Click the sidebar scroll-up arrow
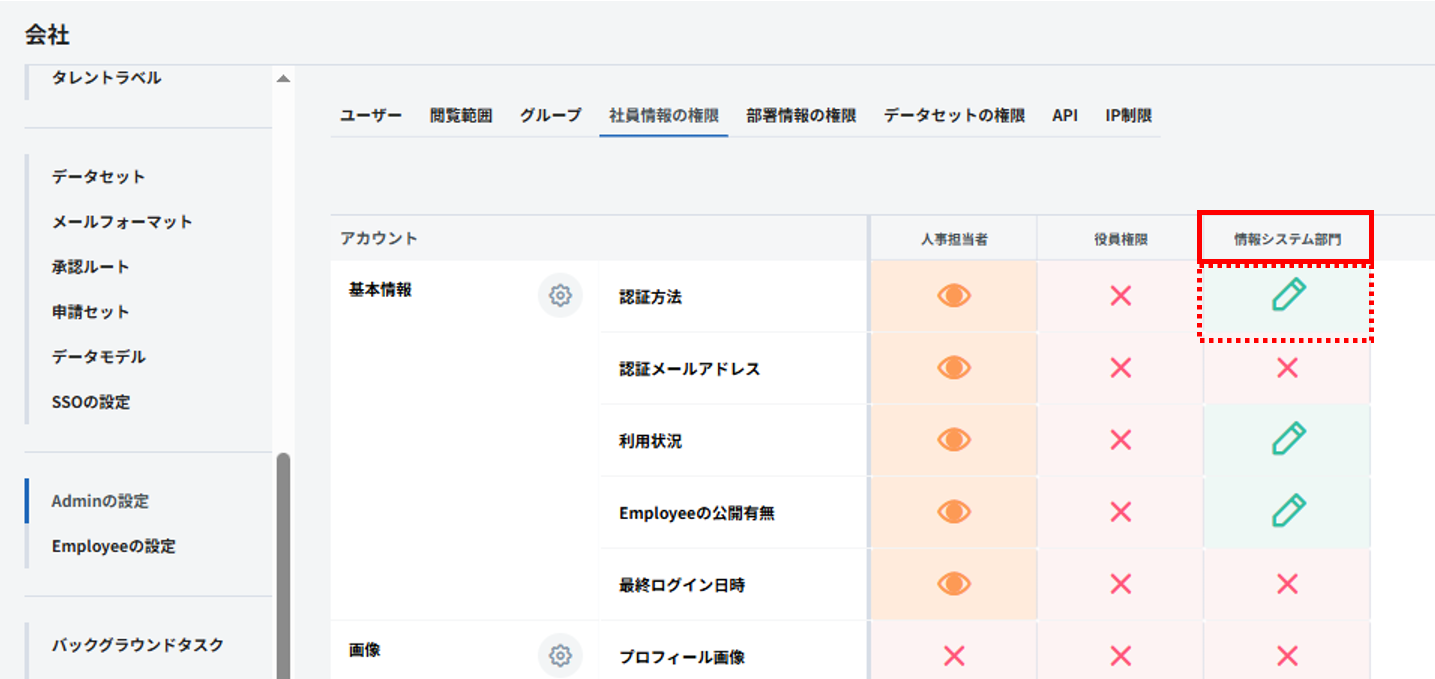1435x679 pixels. (283, 79)
